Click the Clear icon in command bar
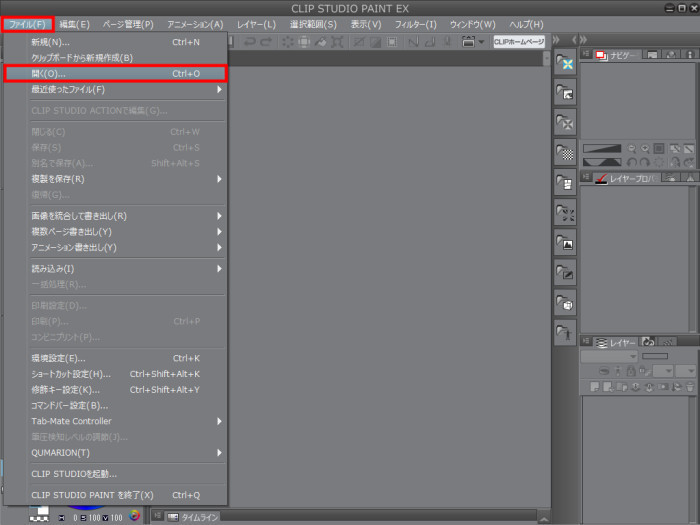This screenshot has width=700, height=525. [x=288, y=42]
